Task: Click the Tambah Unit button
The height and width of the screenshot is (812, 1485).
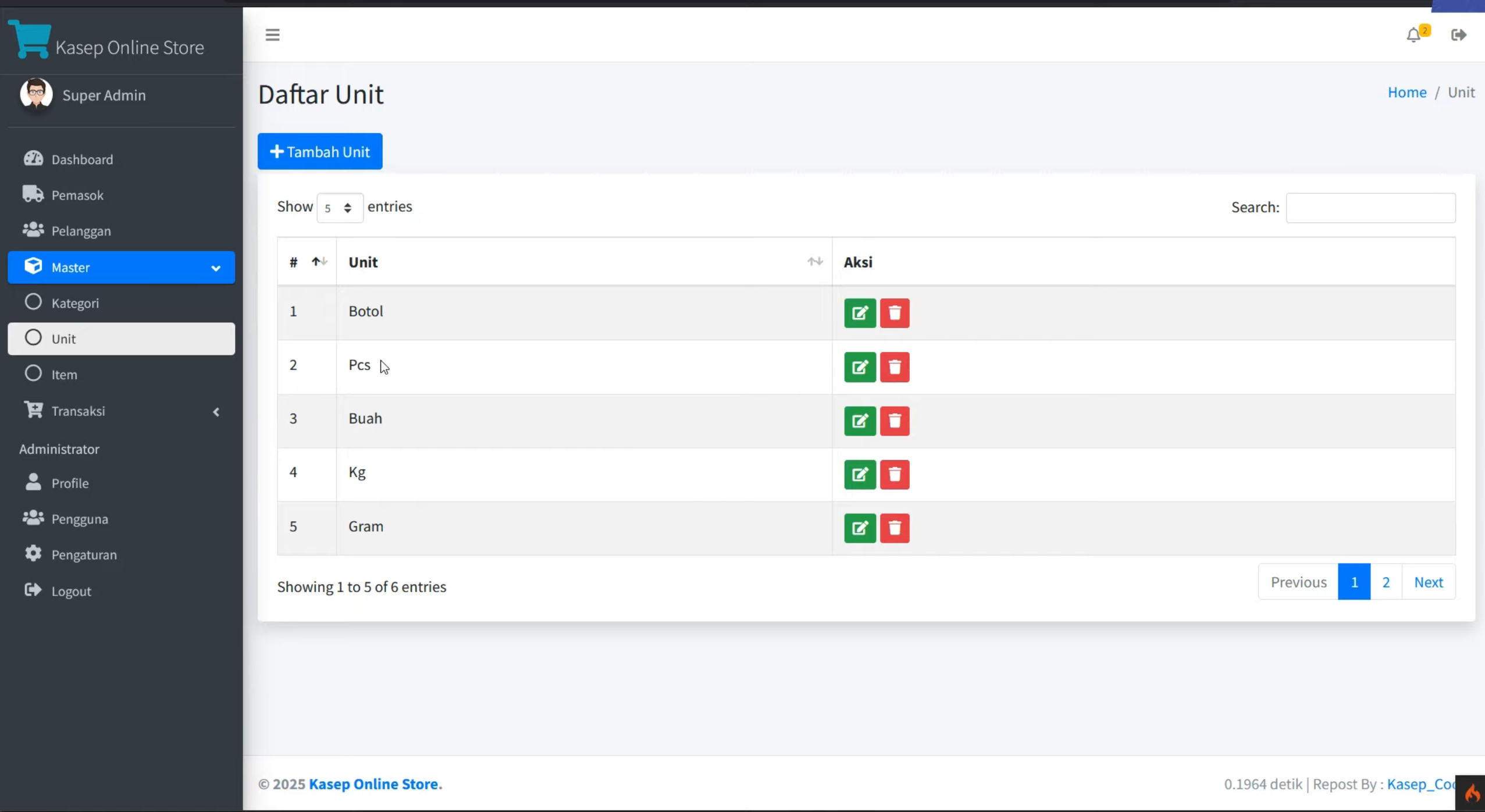Action: click(320, 151)
